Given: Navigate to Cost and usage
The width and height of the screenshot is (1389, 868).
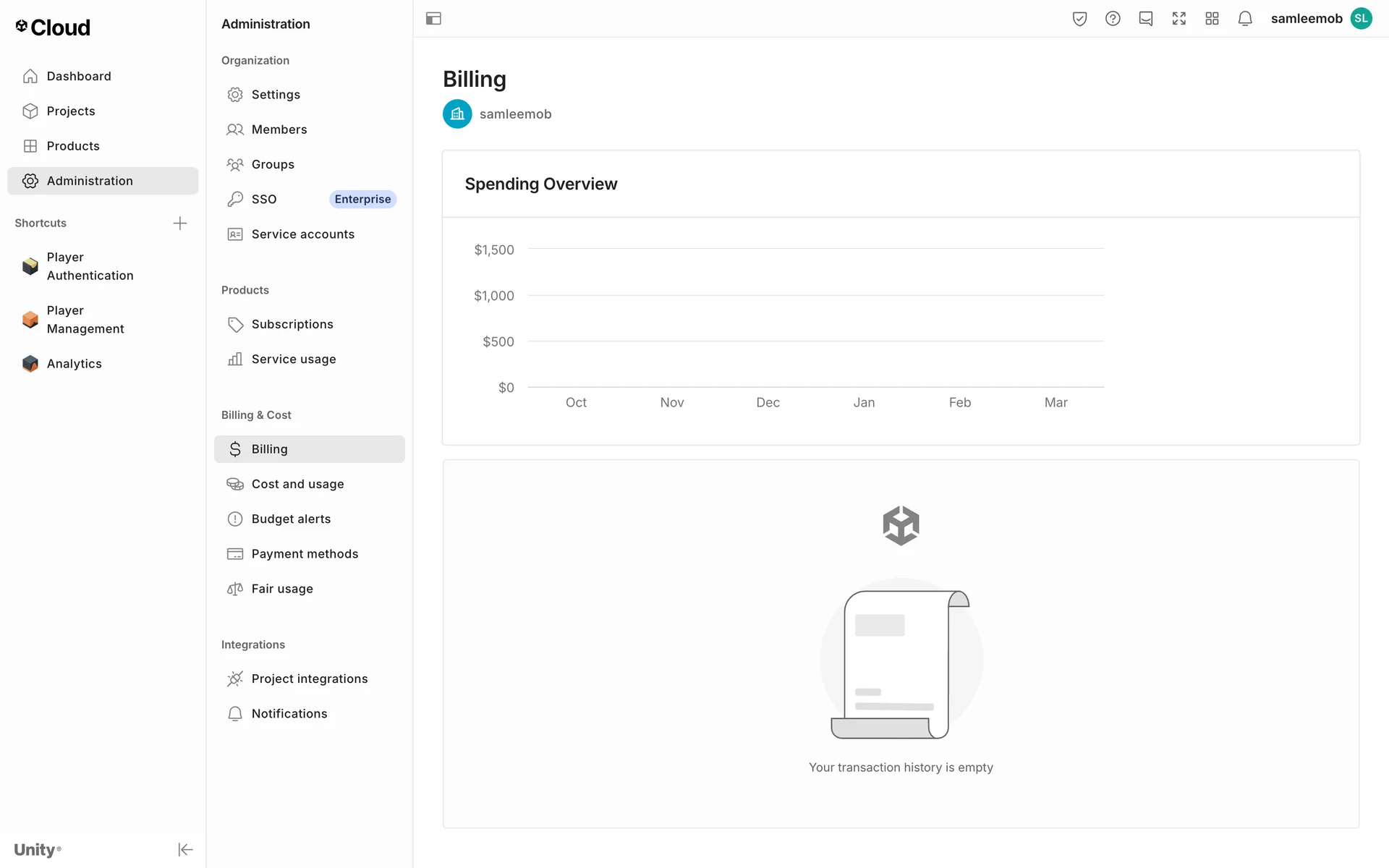Looking at the screenshot, I should click(x=297, y=484).
